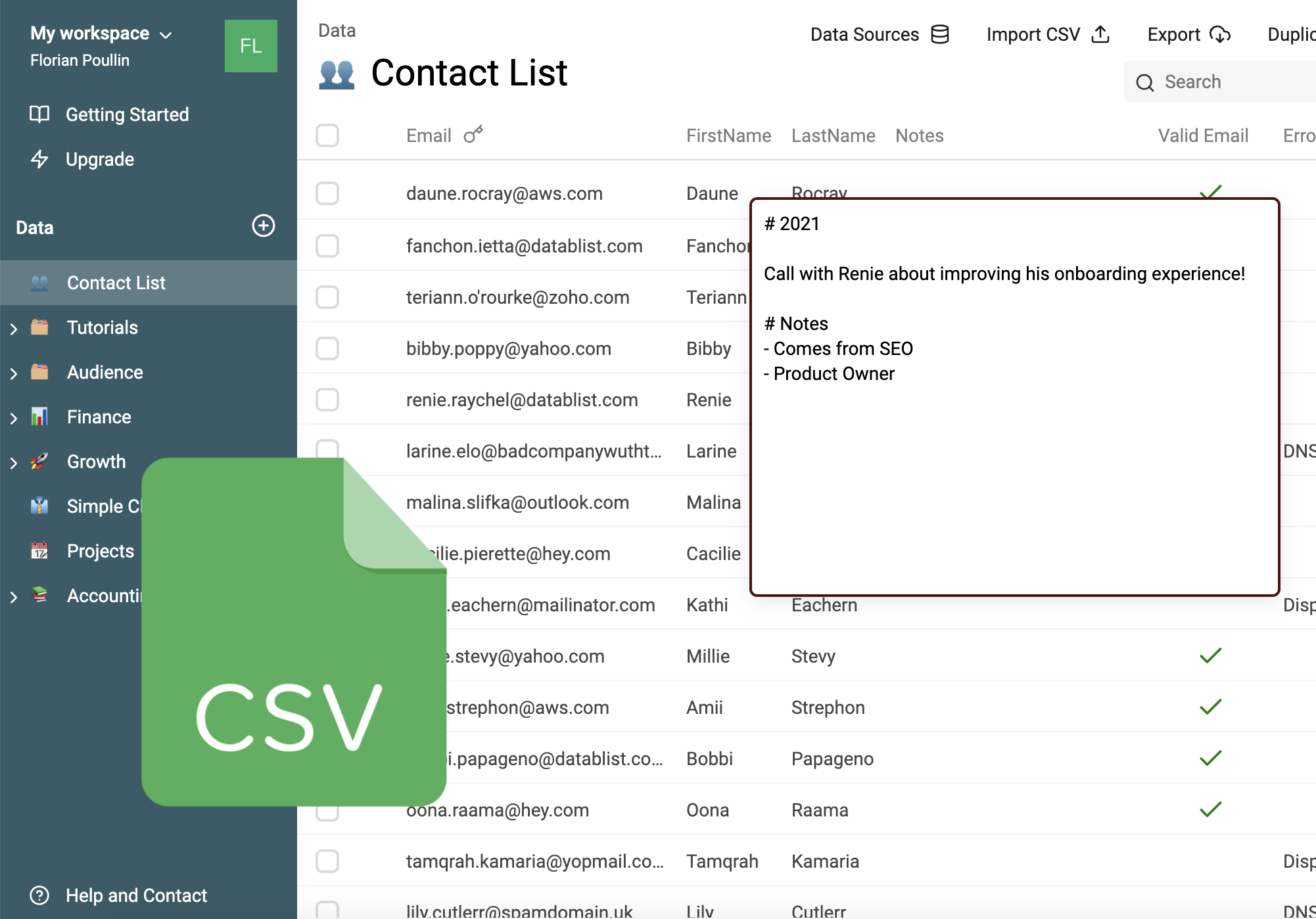Click the FL user avatar
This screenshot has width=1316, height=919.
click(x=250, y=46)
